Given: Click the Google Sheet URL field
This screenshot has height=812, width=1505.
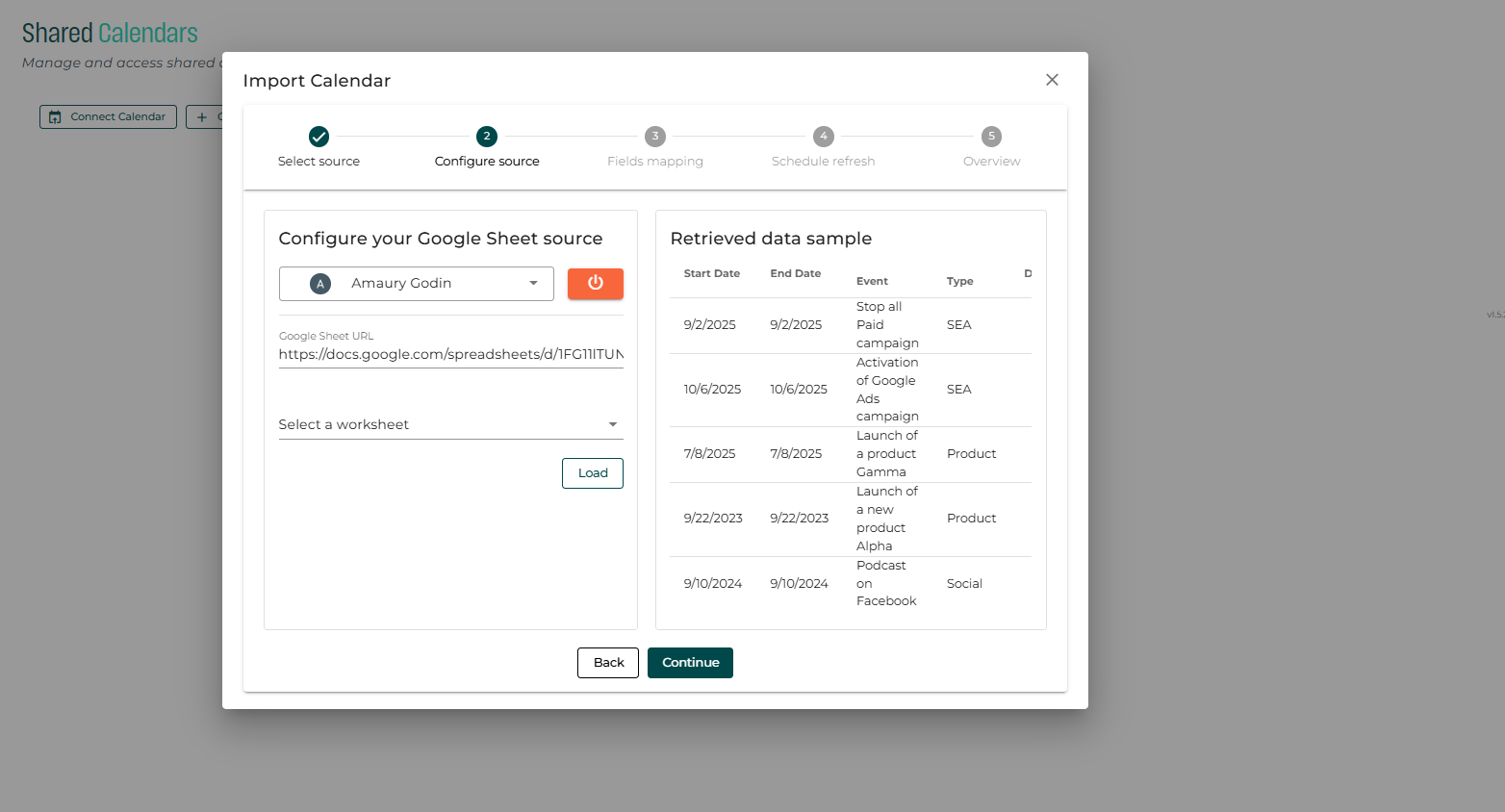Looking at the screenshot, I should (x=450, y=355).
